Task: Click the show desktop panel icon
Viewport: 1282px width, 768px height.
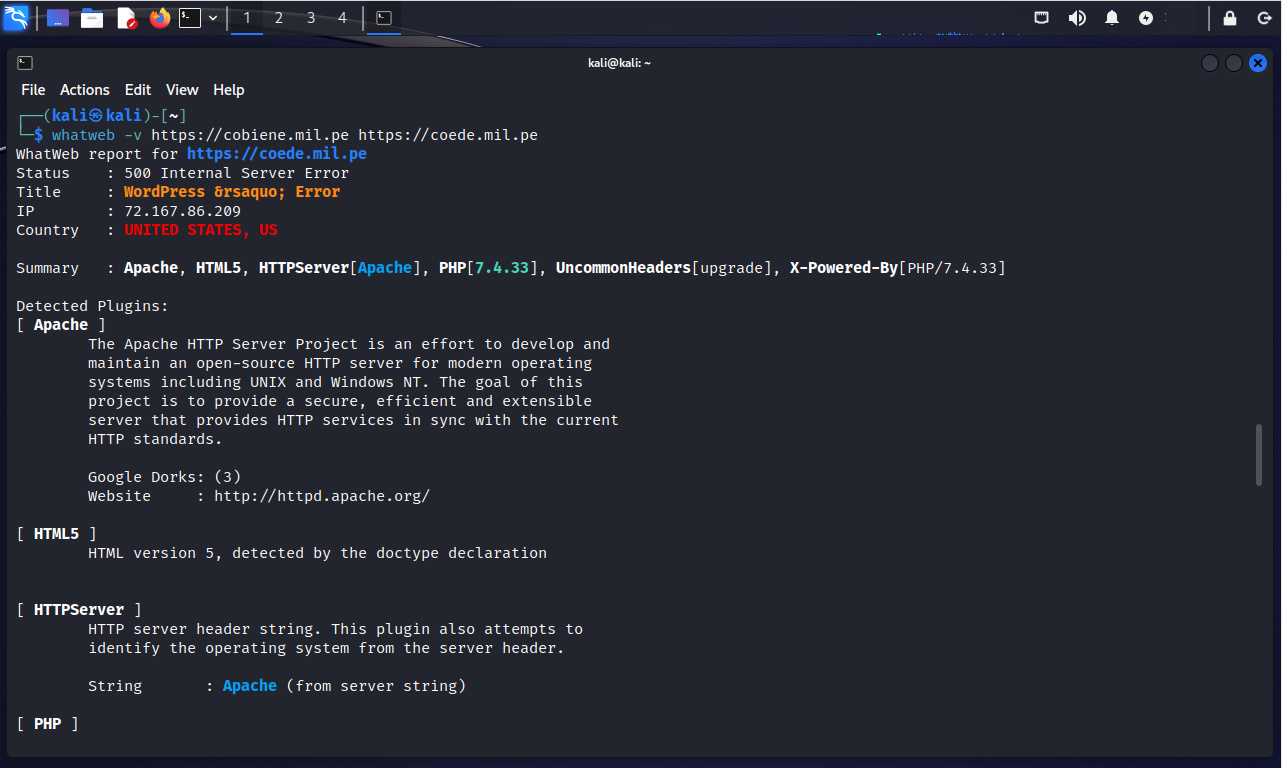Action: (58, 18)
